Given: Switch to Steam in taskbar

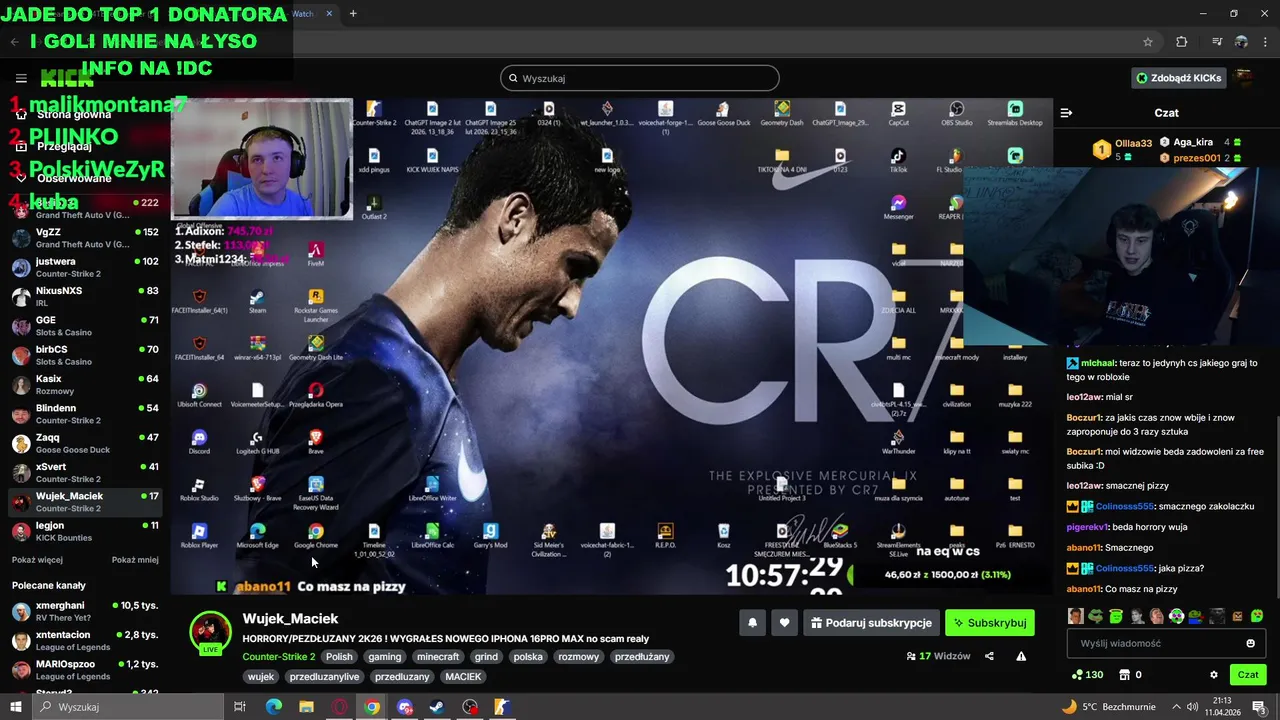Looking at the screenshot, I should pyautogui.click(x=437, y=707).
